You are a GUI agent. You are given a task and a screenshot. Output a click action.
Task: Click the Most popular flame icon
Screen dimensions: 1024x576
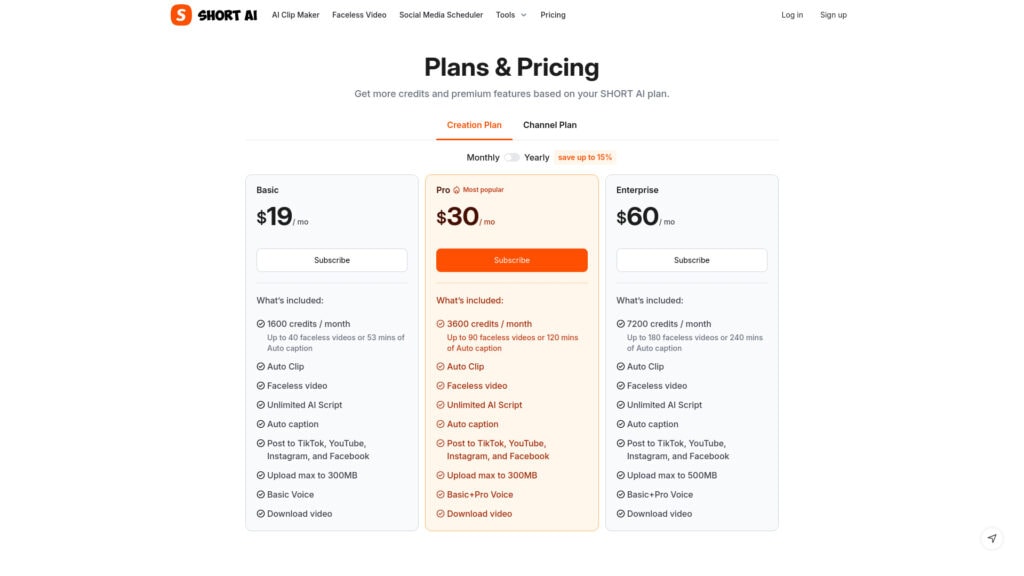pyautogui.click(x=457, y=190)
